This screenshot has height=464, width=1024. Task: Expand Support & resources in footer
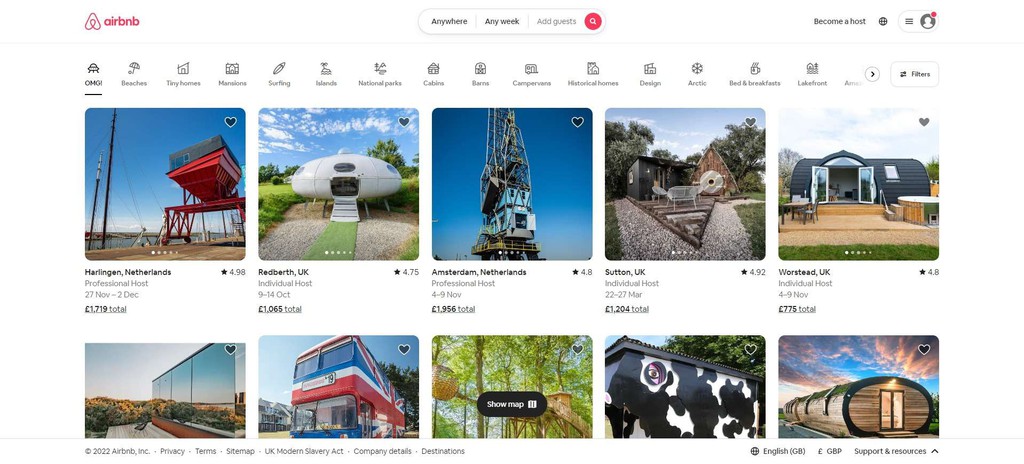click(x=896, y=452)
